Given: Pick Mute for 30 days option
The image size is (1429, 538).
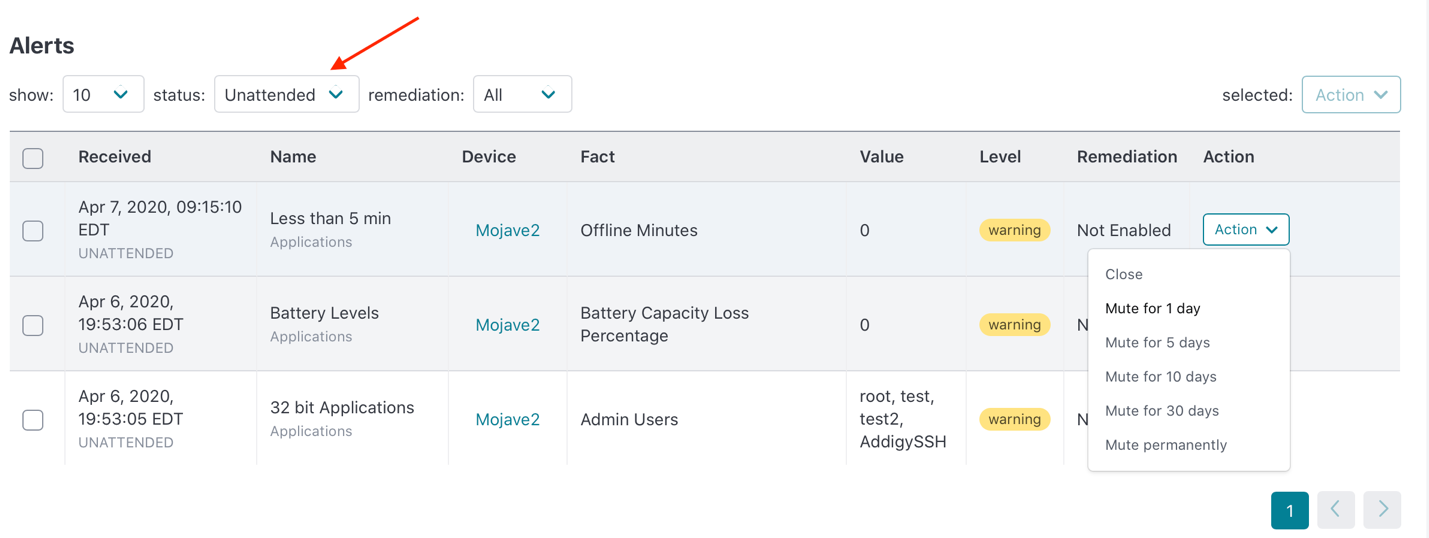Looking at the screenshot, I should coord(1161,411).
